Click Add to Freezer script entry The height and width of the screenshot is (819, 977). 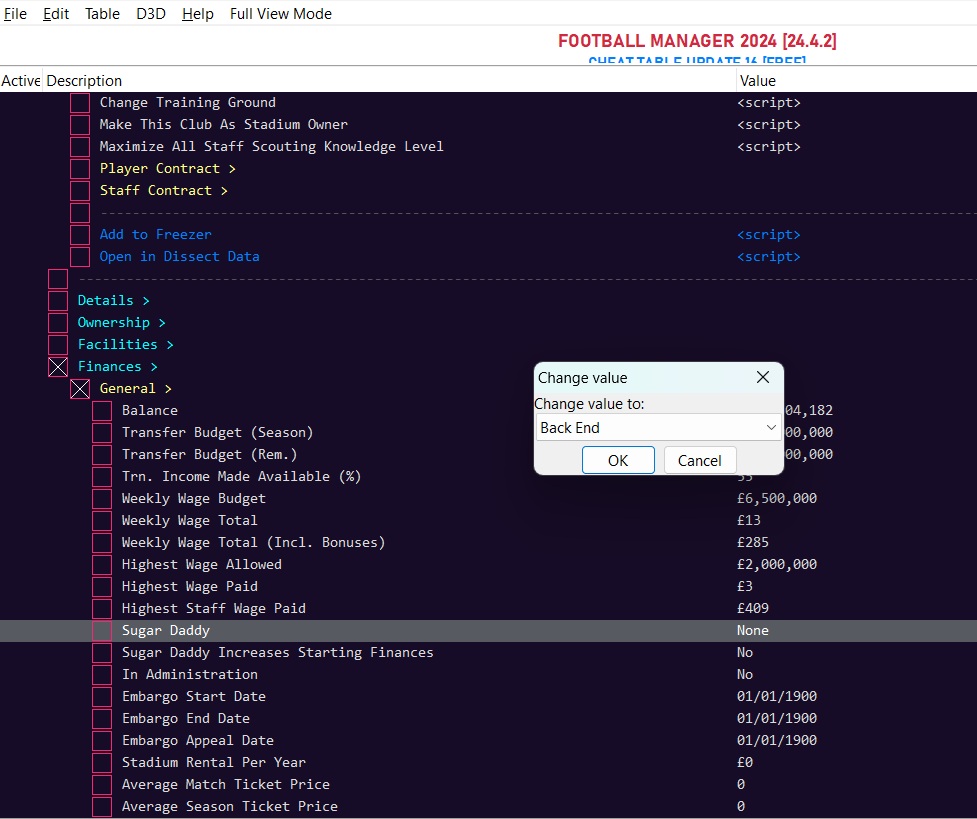click(155, 235)
